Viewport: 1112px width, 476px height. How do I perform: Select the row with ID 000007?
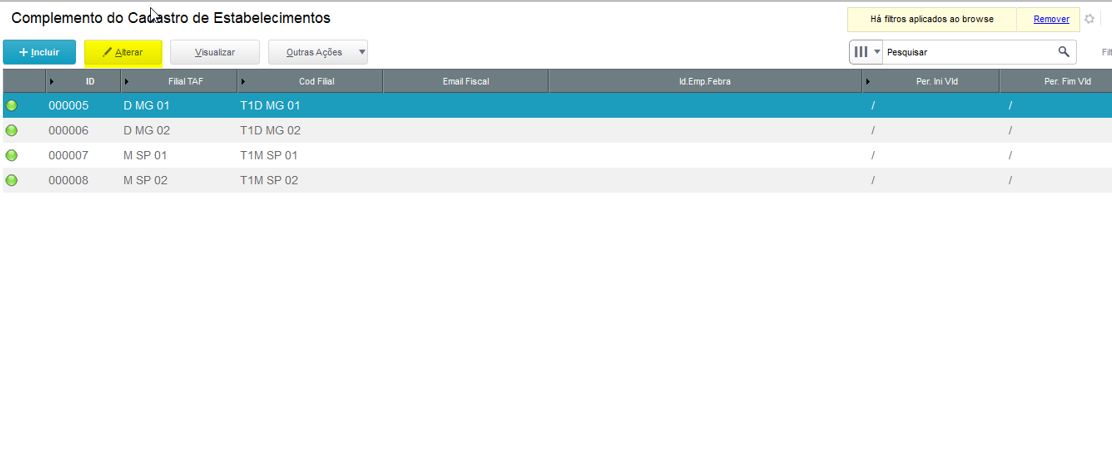point(557,155)
